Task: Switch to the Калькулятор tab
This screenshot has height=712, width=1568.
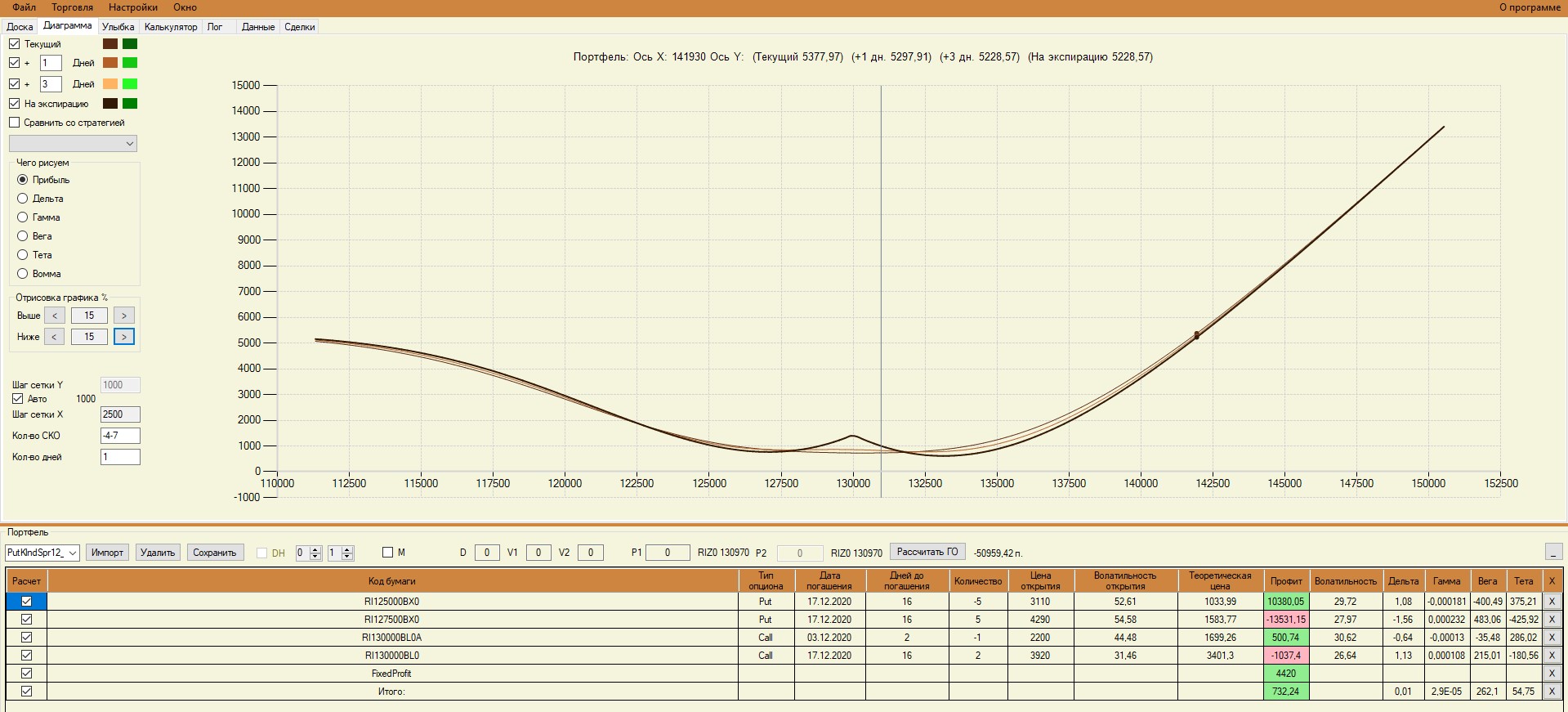Action: click(171, 27)
